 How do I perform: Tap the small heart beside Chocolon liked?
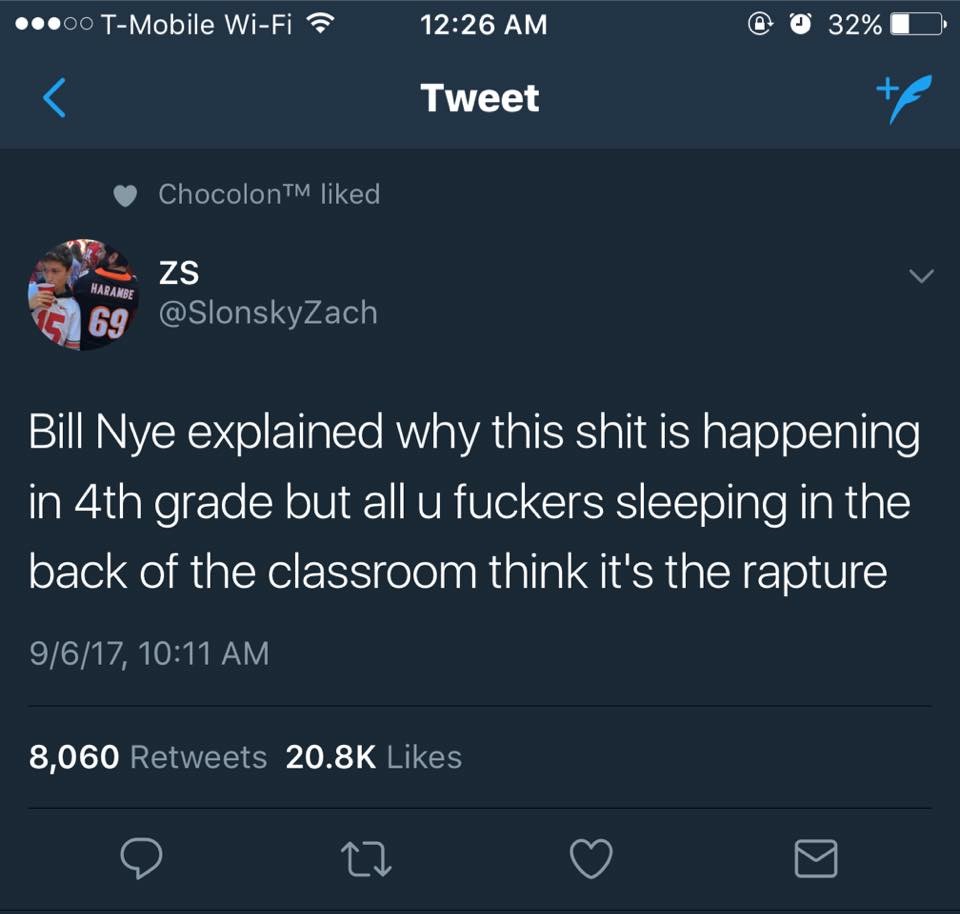(x=126, y=196)
